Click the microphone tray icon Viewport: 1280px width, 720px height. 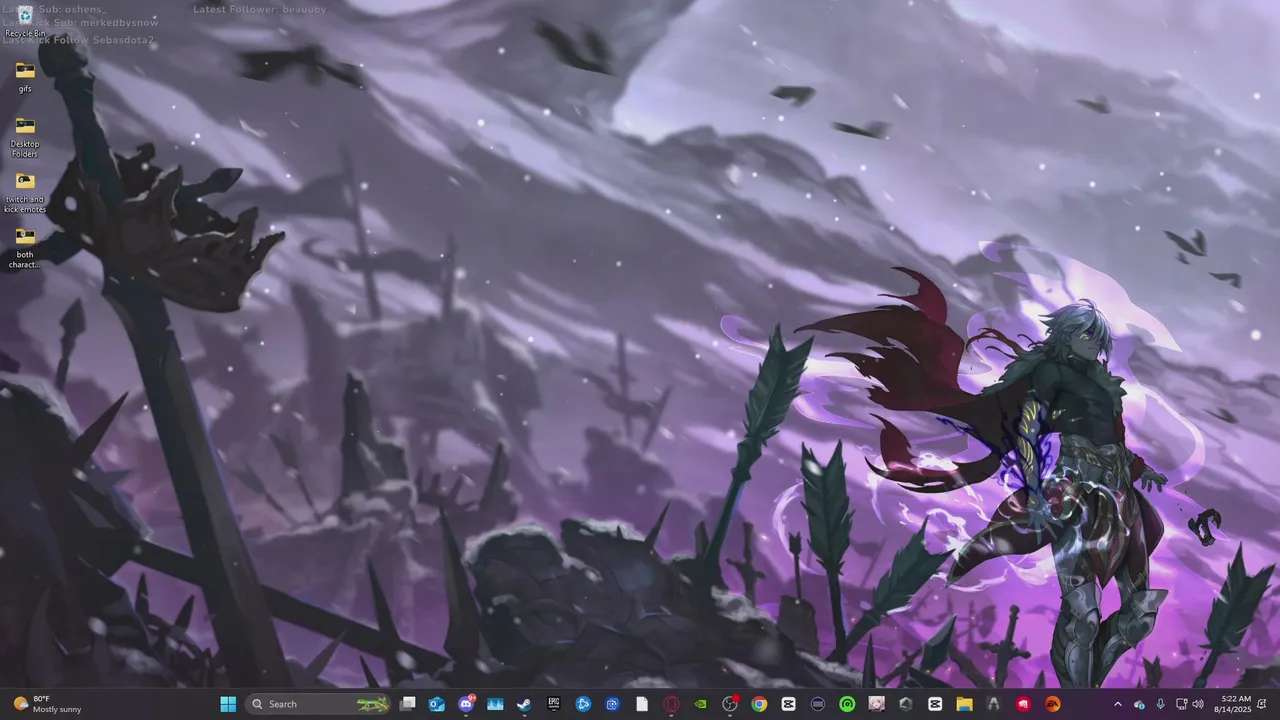[x=1160, y=704]
